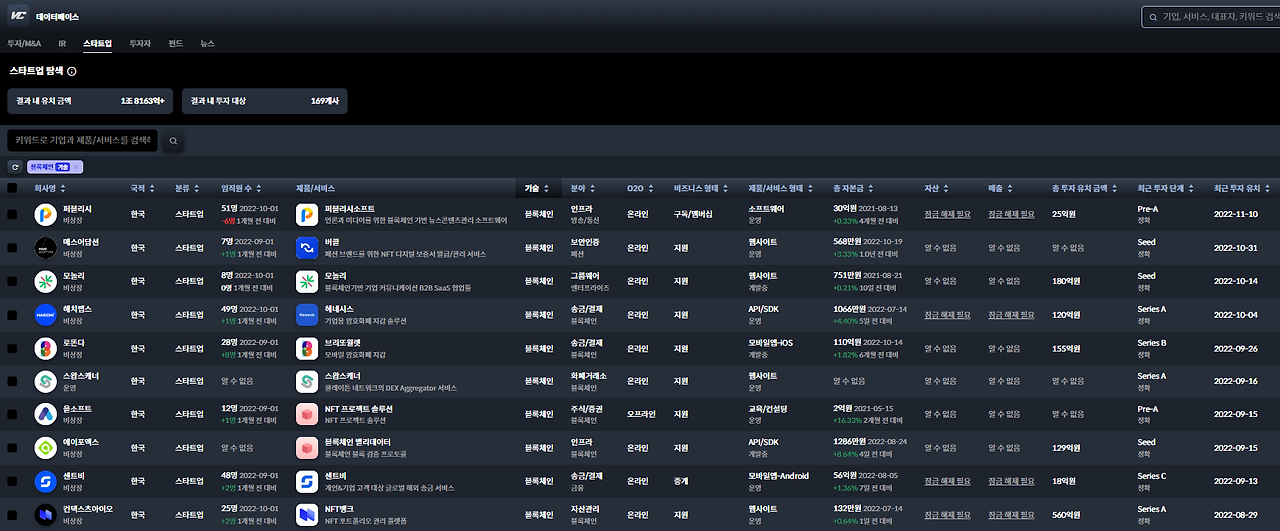Click 잠금 해제 필요 in 퍼블리시 자산 cell
The height and width of the screenshot is (531, 1280).
coord(947,214)
